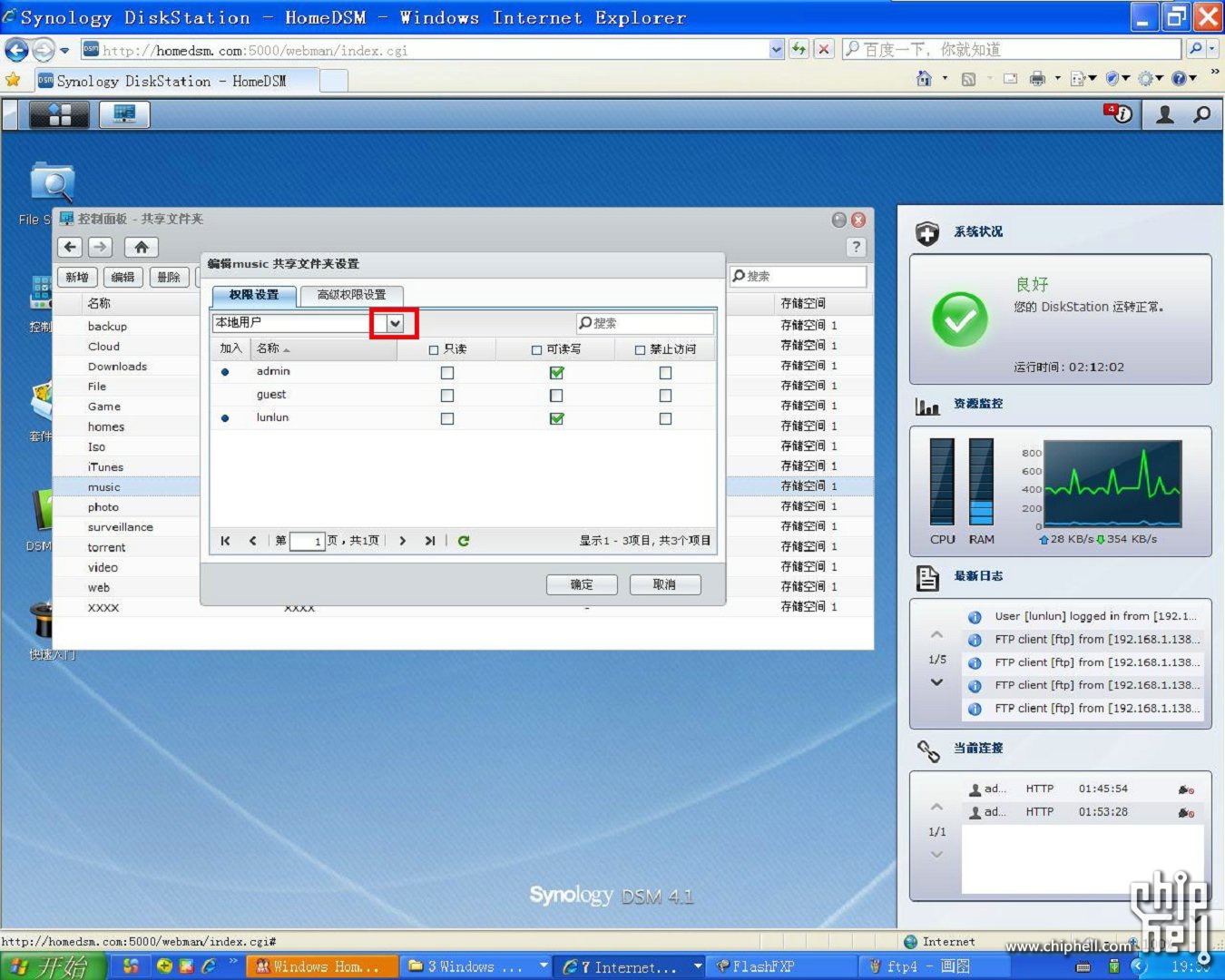Image resolution: width=1225 pixels, height=980 pixels.
Task: Go to next page of user list
Action: (x=403, y=541)
